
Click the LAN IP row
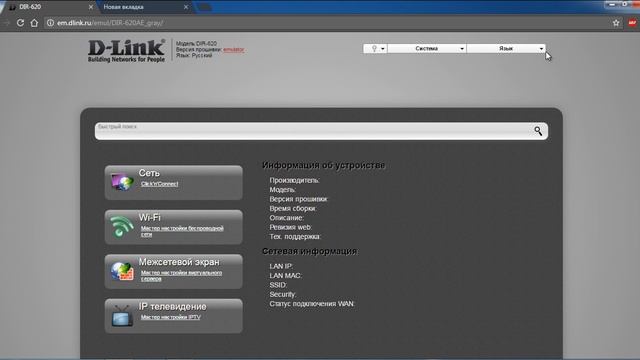pos(281,266)
